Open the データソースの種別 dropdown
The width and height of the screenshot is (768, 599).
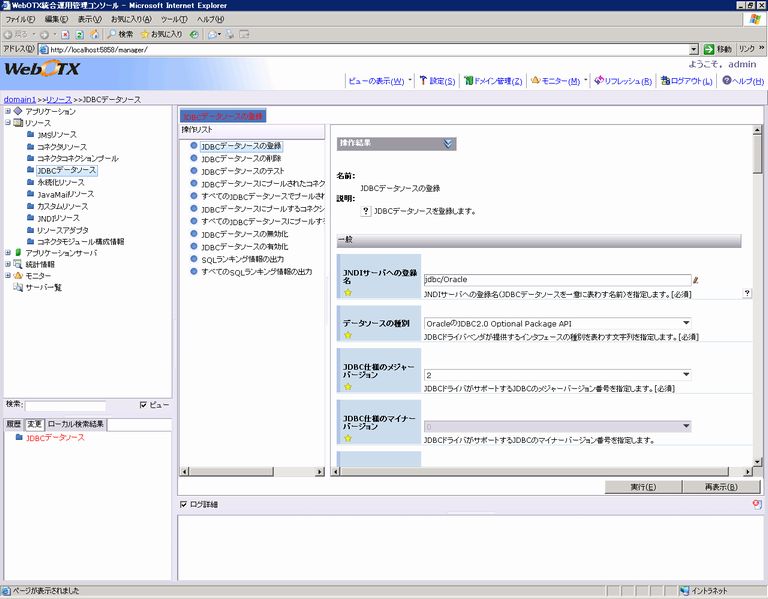[685, 323]
